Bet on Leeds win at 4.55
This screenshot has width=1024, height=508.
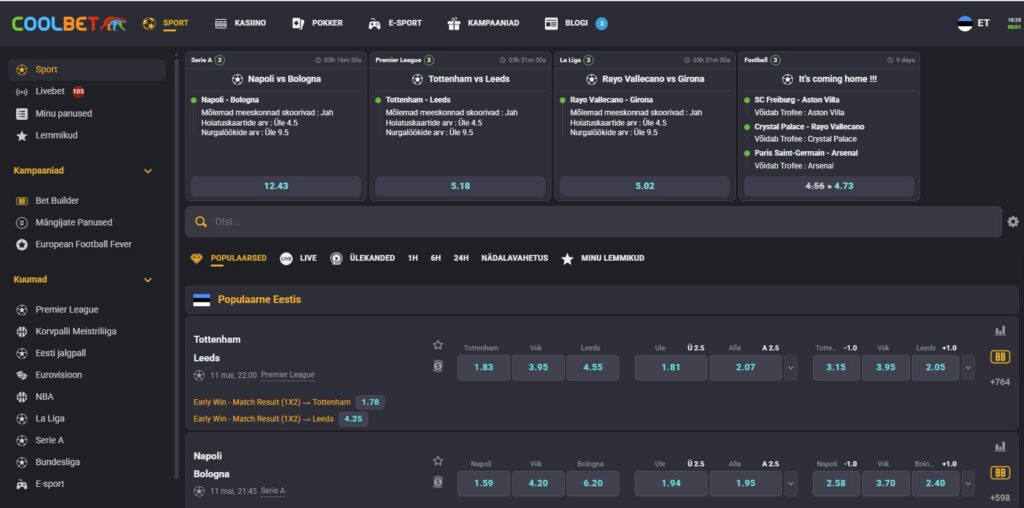(x=593, y=368)
